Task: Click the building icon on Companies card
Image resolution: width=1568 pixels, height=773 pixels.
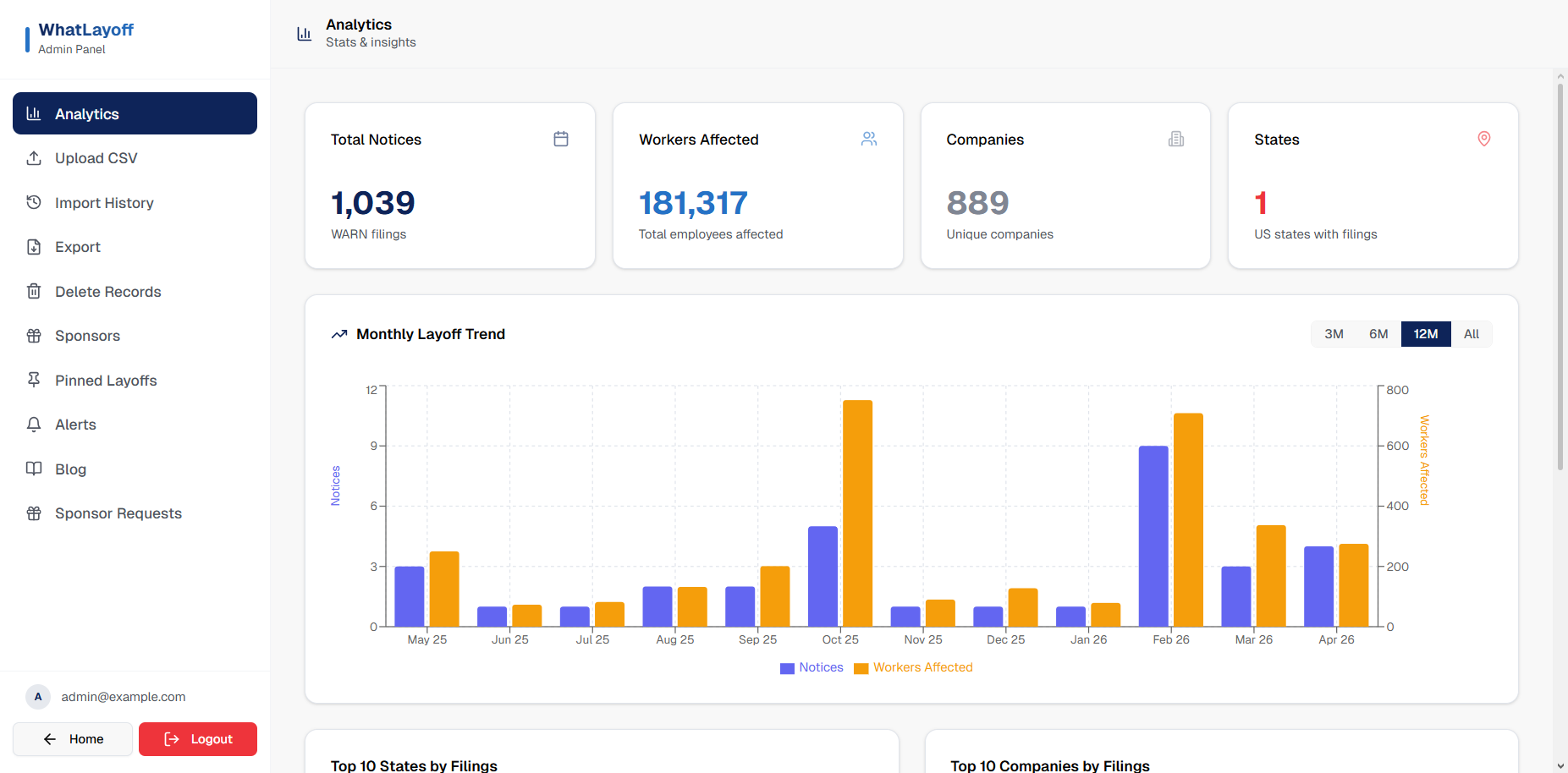Action: pyautogui.click(x=1176, y=139)
